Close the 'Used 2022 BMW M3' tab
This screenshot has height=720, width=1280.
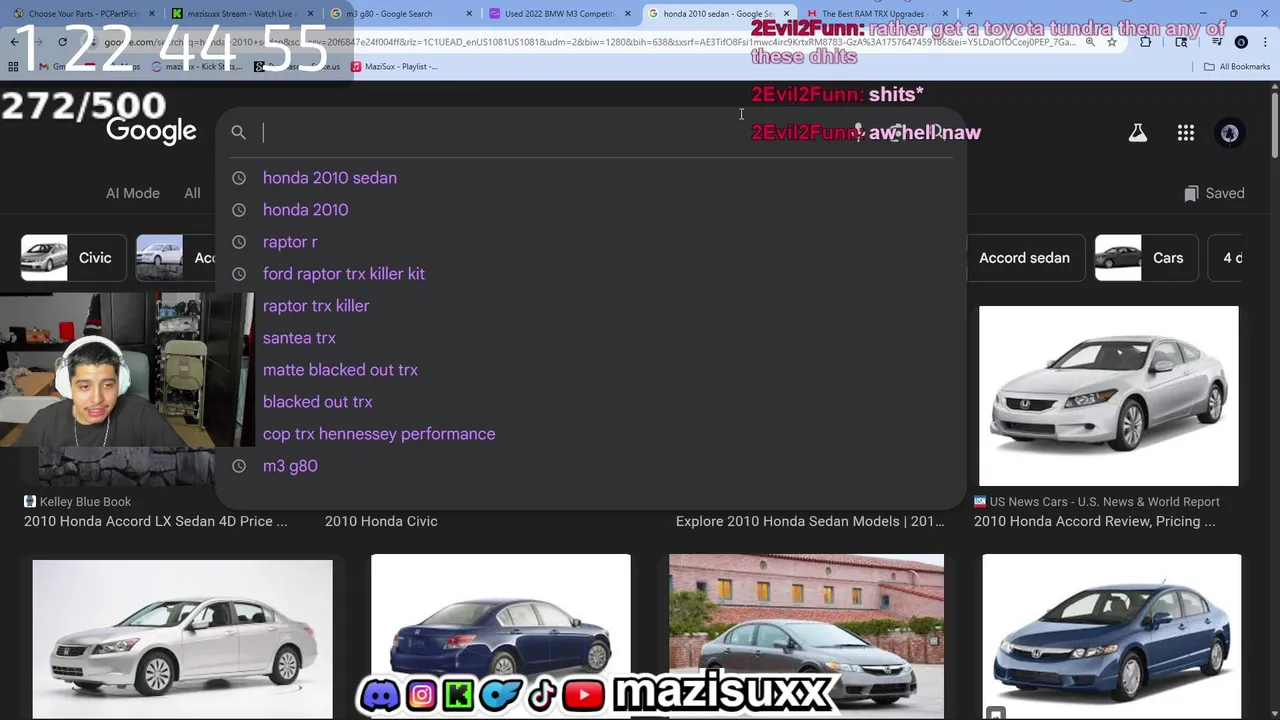point(628,14)
